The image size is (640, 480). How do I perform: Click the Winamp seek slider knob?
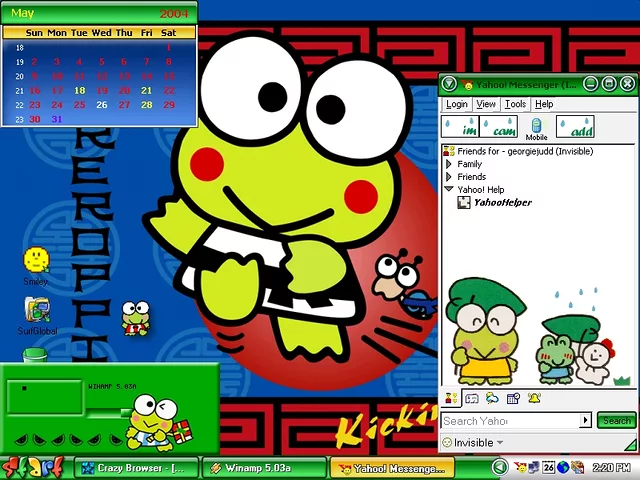click(127, 413)
